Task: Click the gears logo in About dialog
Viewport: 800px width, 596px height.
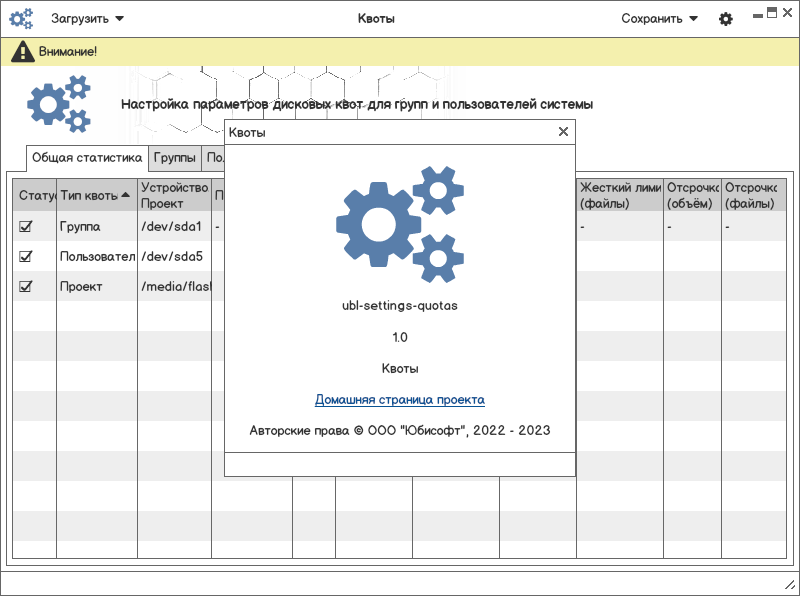Action: click(x=399, y=225)
